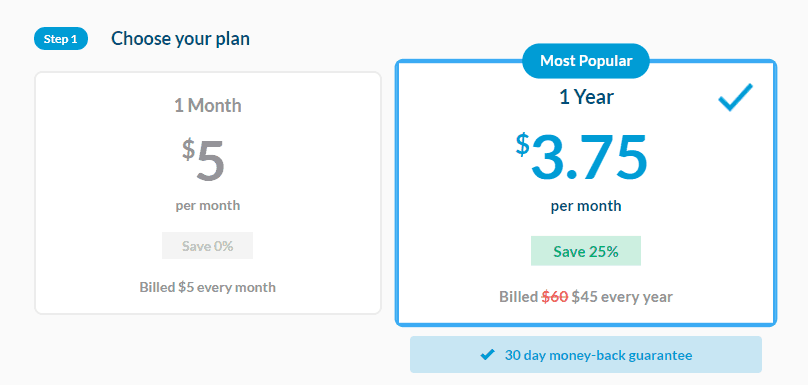The width and height of the screenshot is (808, 385).
Task: Click the blue checkmark on 1 Year plan
Action: 735,97
